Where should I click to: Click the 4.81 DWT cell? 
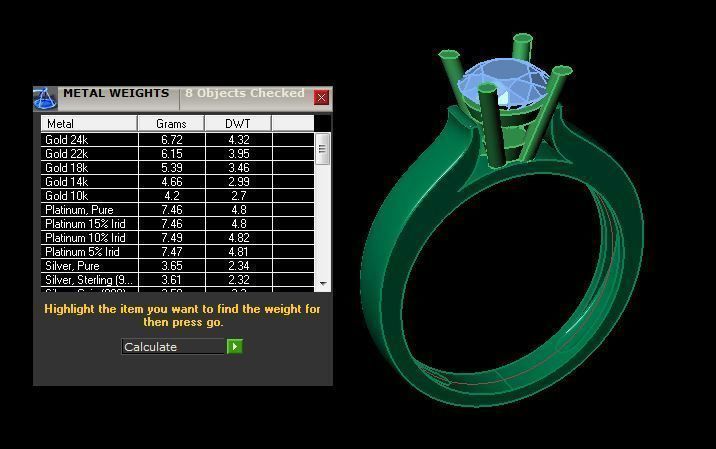point(239,252)
